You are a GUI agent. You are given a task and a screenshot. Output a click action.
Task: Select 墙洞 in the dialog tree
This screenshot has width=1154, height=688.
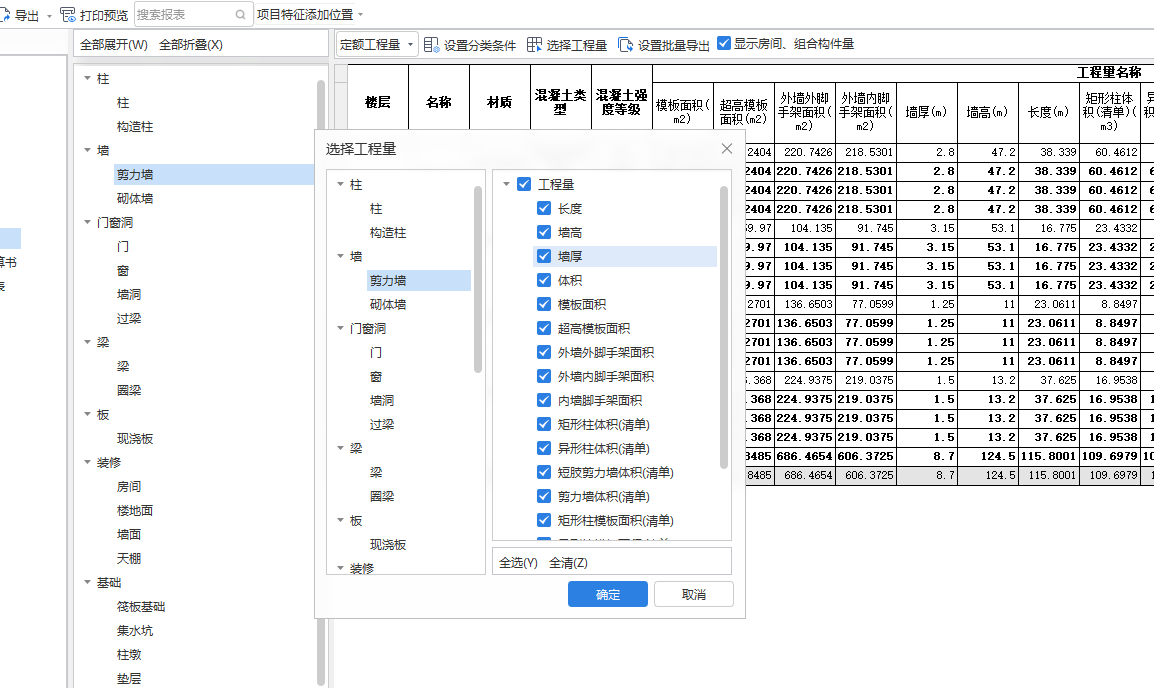click(382, 400)
